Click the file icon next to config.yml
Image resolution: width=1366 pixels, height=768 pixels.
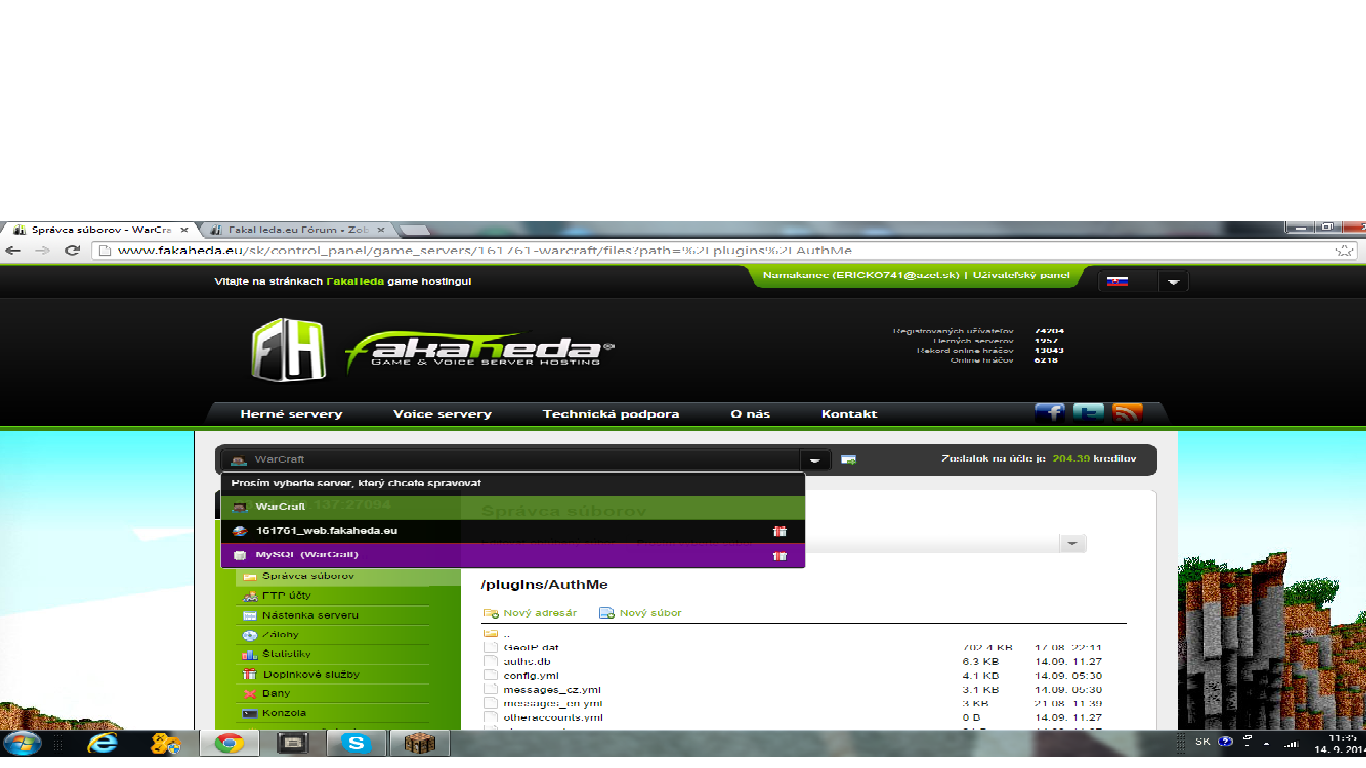pos(491,675)
